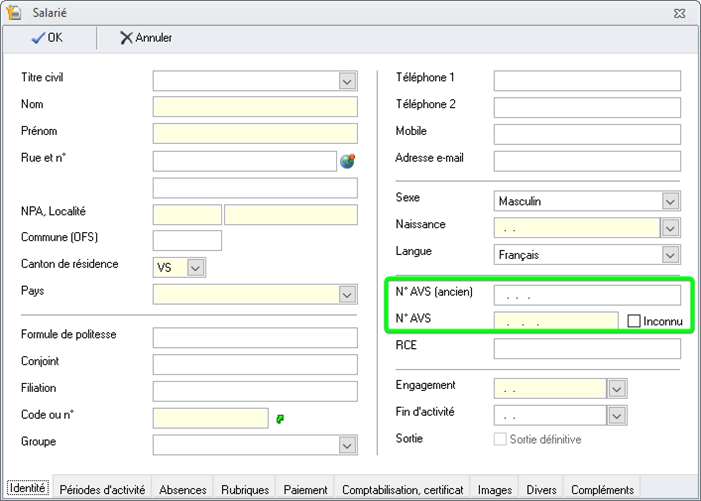Switch to the Périodes d'activité tab

tap(103, 490)
